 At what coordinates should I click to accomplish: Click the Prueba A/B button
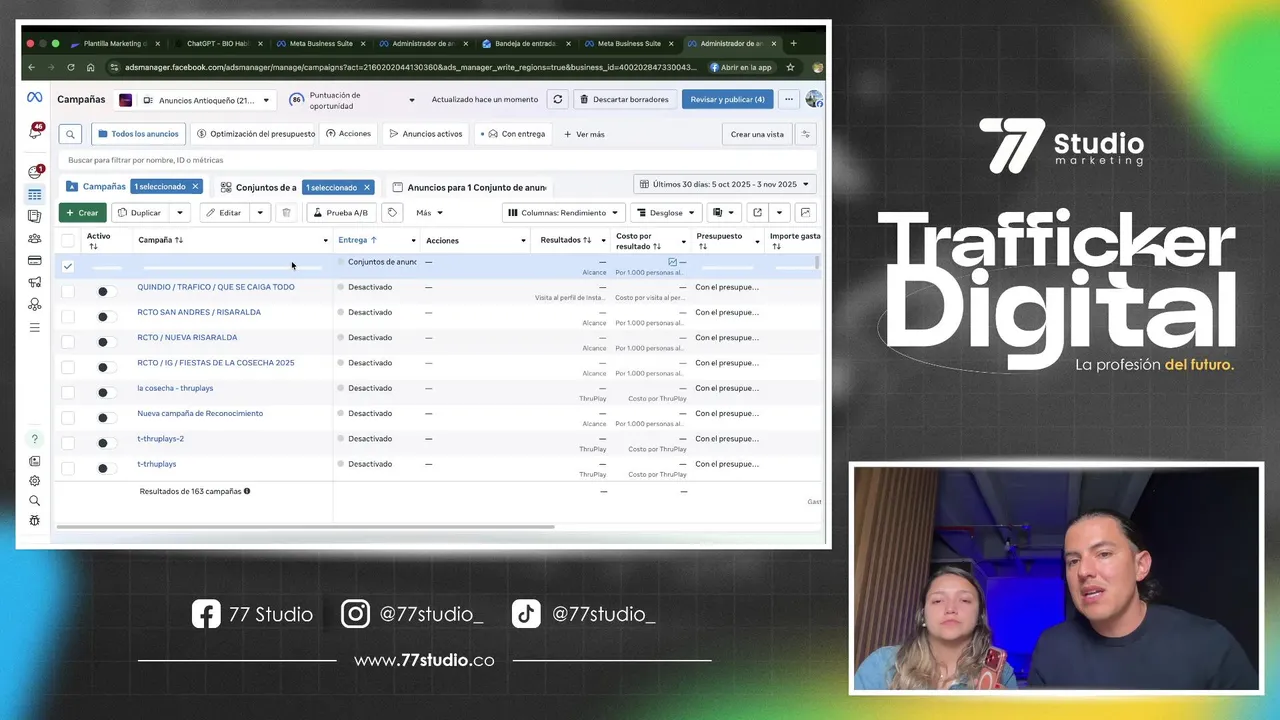coord(340,213)
